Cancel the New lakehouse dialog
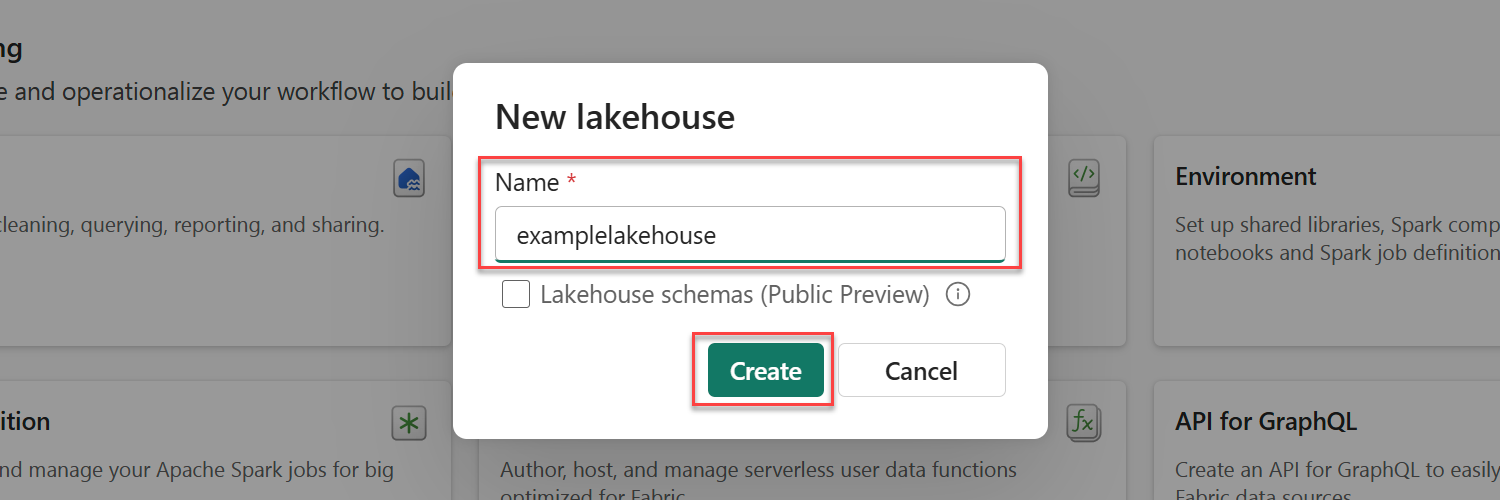 point(921,371)
